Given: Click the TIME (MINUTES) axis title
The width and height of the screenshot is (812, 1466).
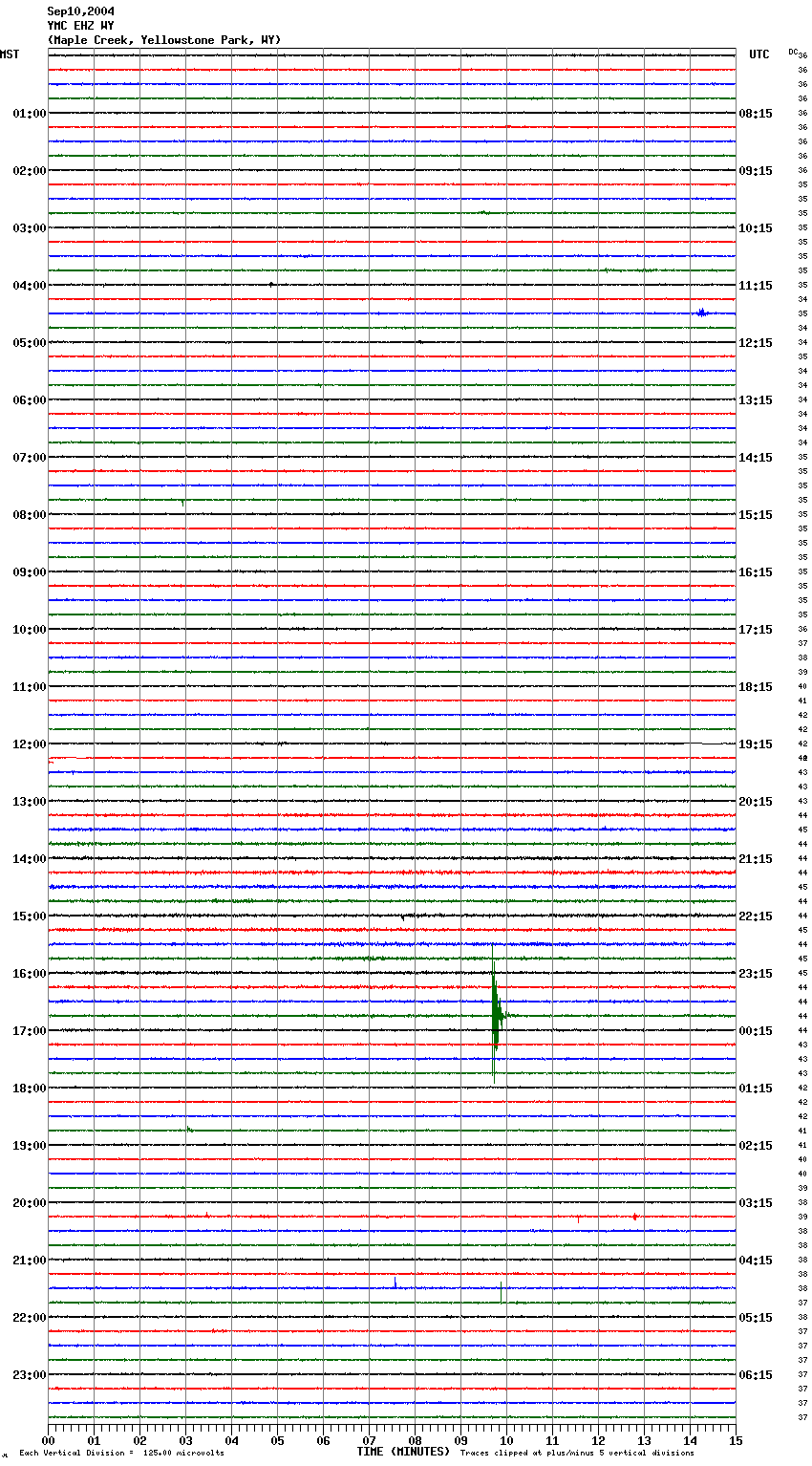Looking at the screenshot, I should (x=403, y=1452).
